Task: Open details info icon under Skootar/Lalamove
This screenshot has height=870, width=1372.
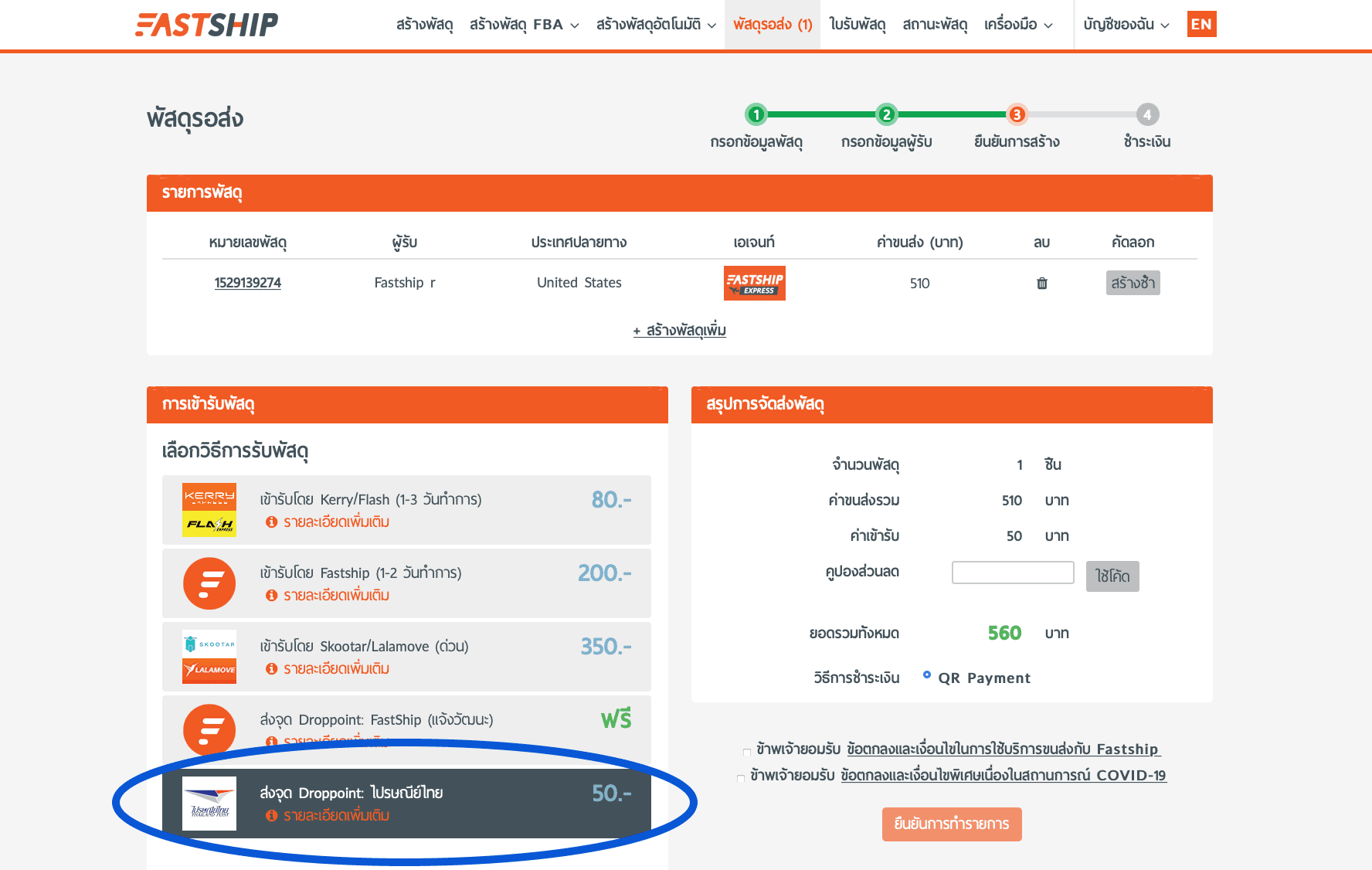Action: coord(271,669)
